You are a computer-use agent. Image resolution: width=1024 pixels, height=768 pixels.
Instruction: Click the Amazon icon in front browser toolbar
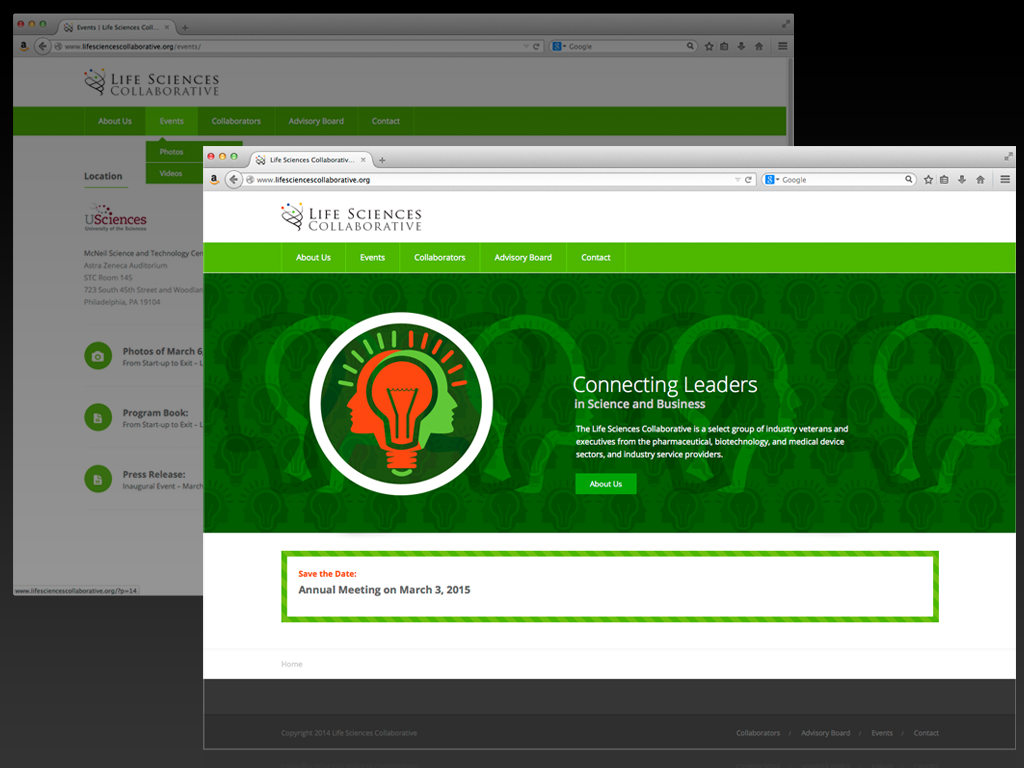pyautogui.click(x=214, y=180)
